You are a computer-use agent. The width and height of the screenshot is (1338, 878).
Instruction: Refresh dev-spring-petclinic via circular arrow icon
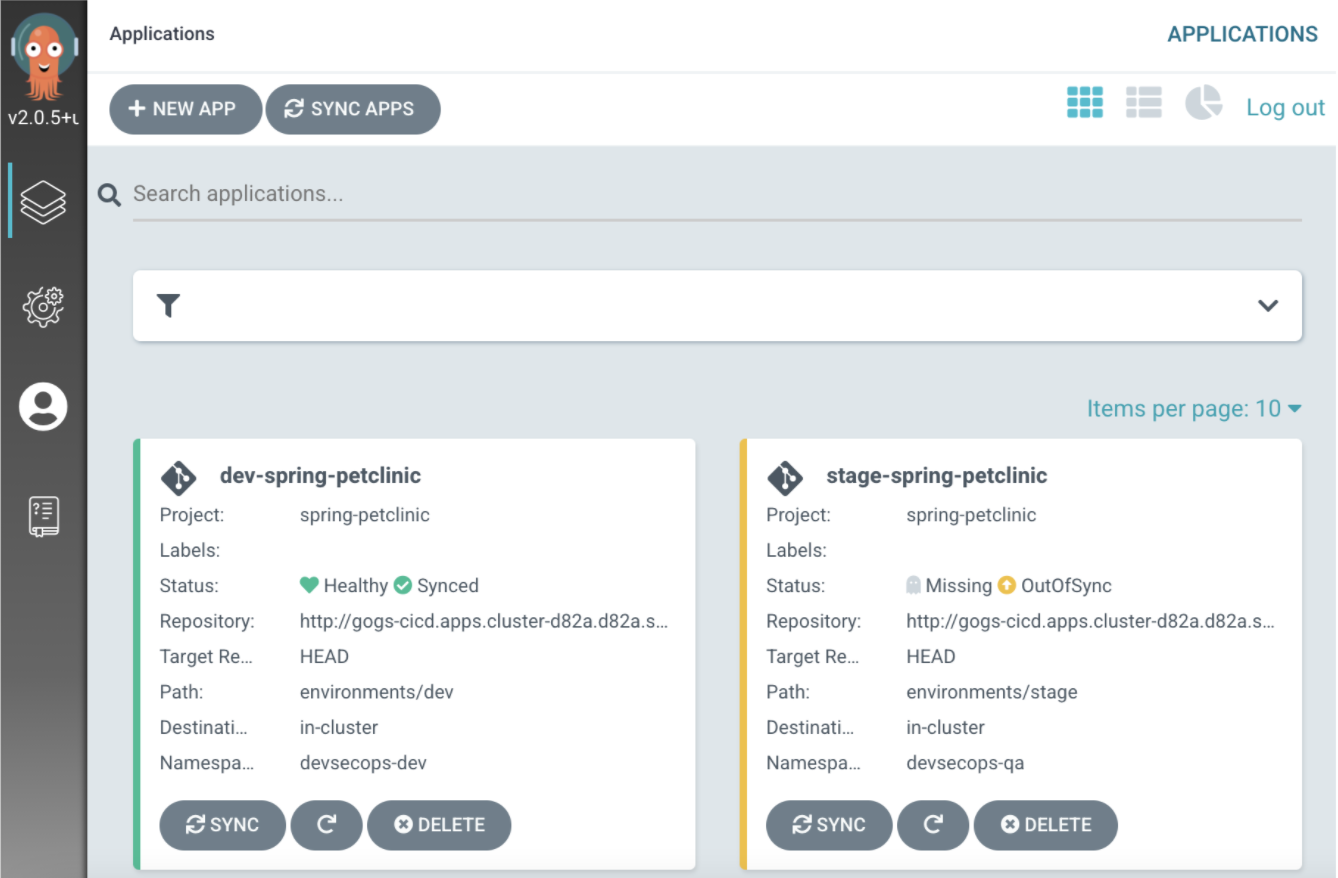327,824
